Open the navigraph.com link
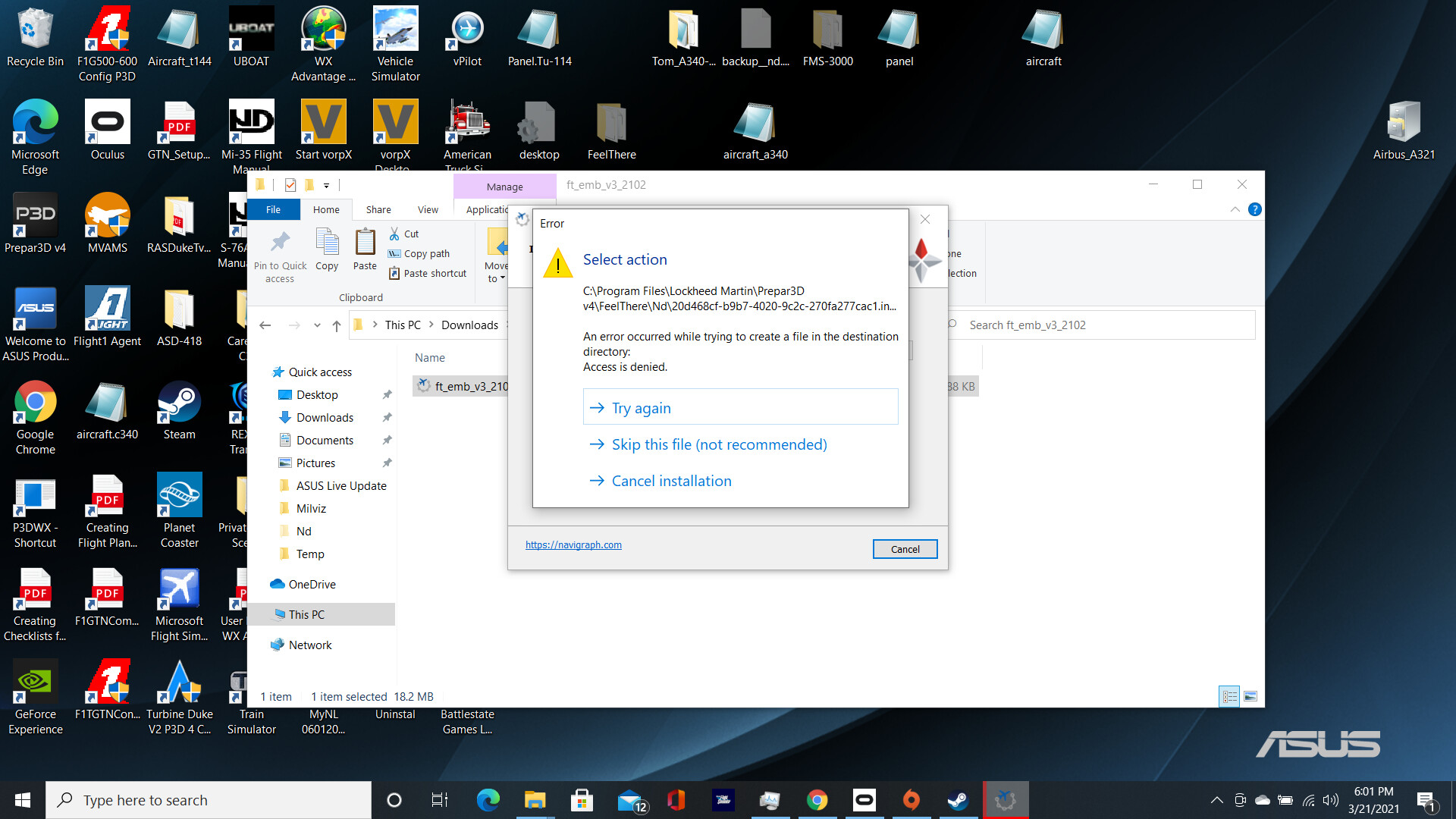 pos(573,544)
